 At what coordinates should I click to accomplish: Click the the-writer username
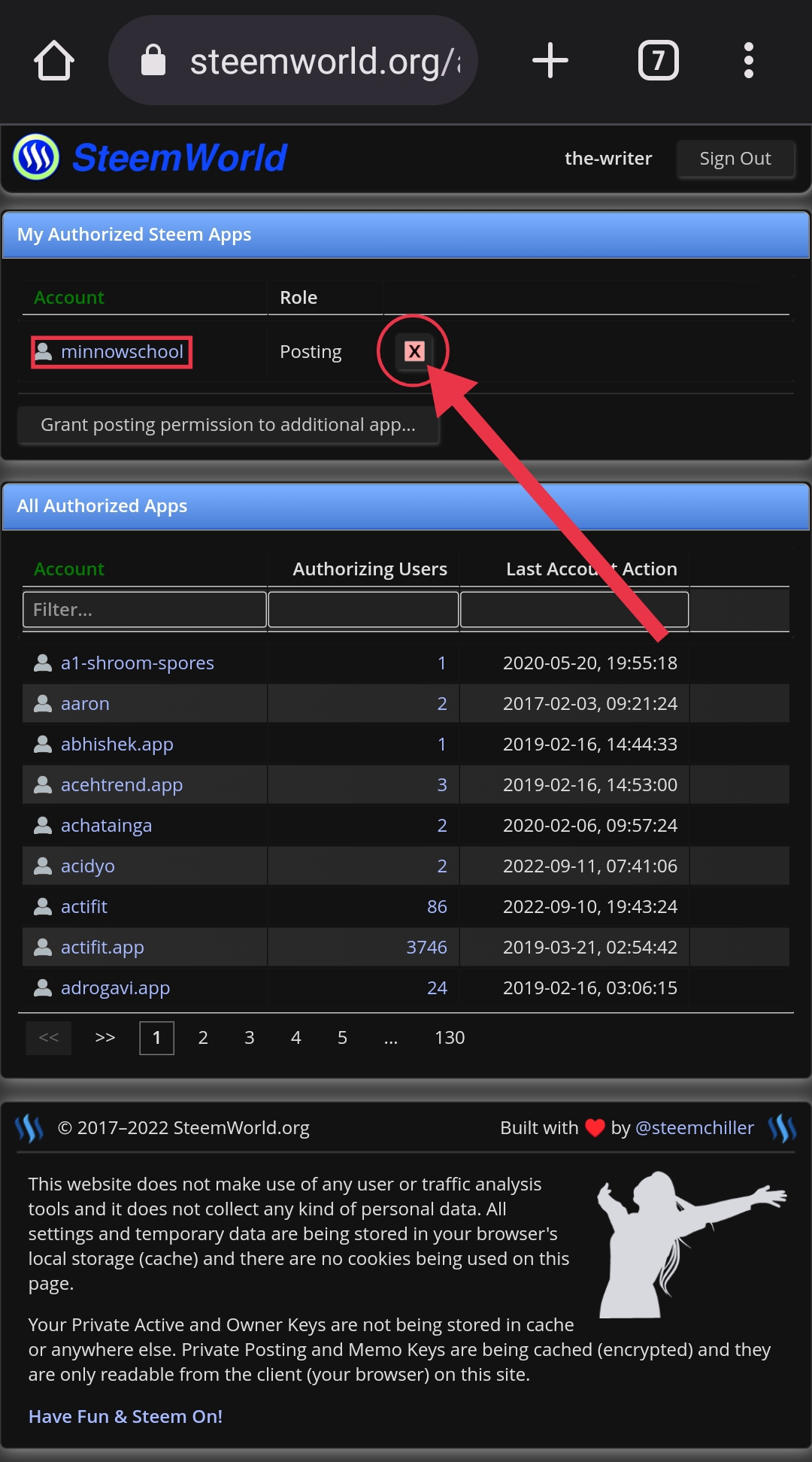point(608,159)
